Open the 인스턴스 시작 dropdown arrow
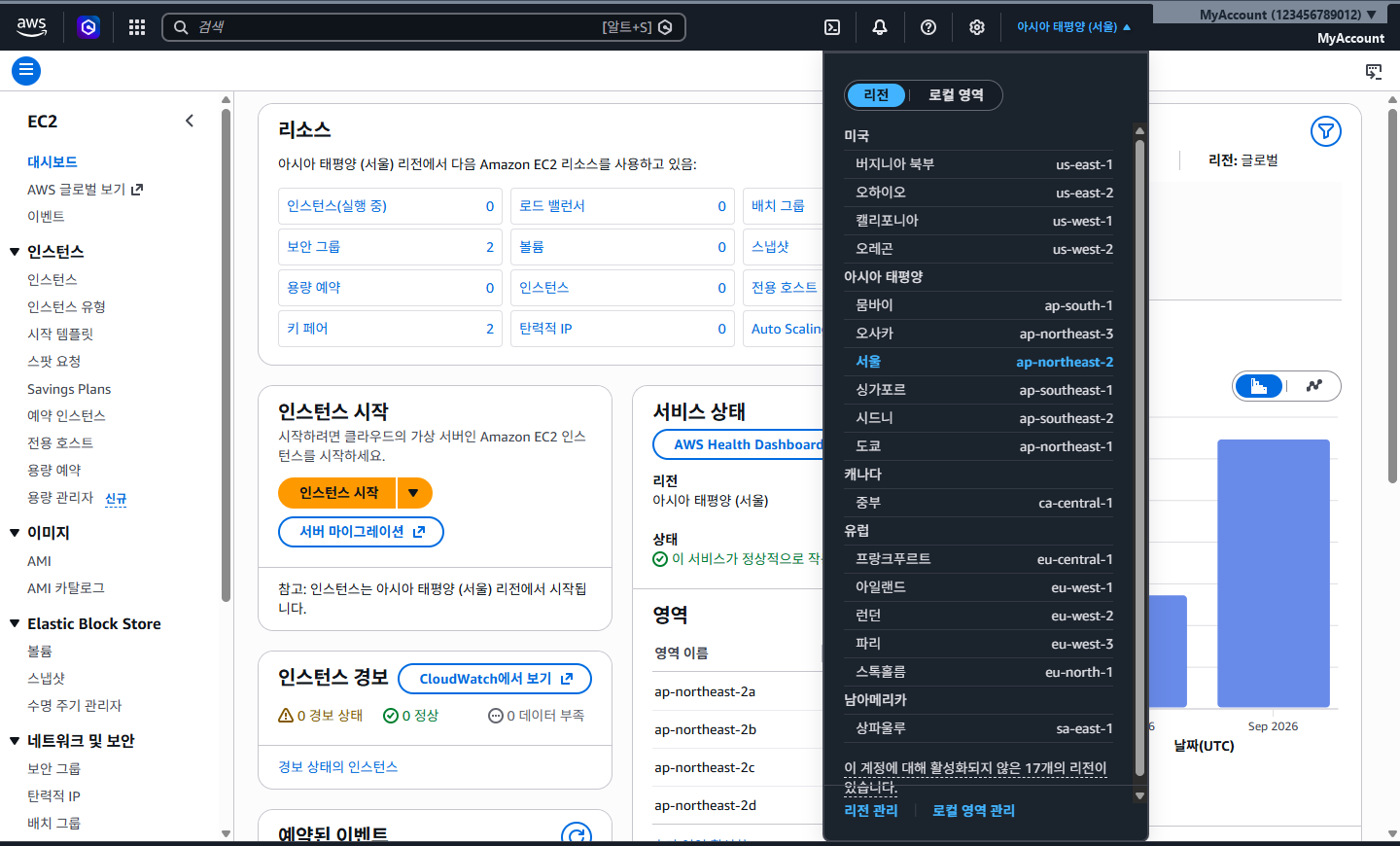Viewport: 1400px width, 846px height. point(414,493)
